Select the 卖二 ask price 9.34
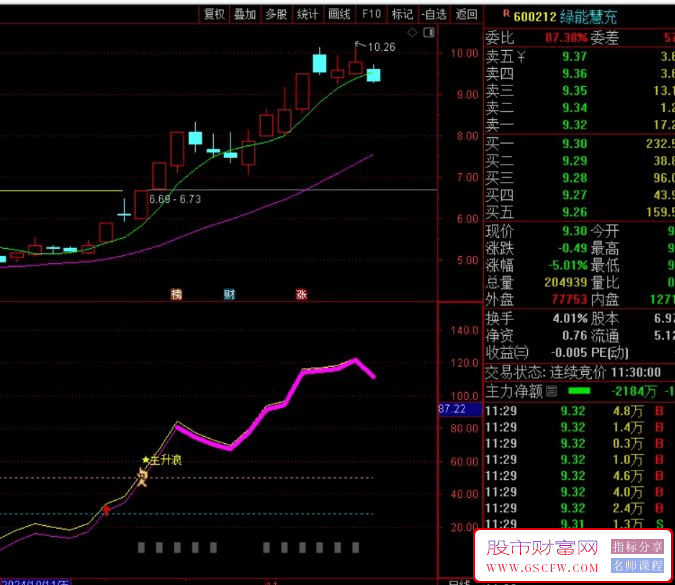Image resolution: width=675 pixels, height=585 pixels. tap(575, 108)
